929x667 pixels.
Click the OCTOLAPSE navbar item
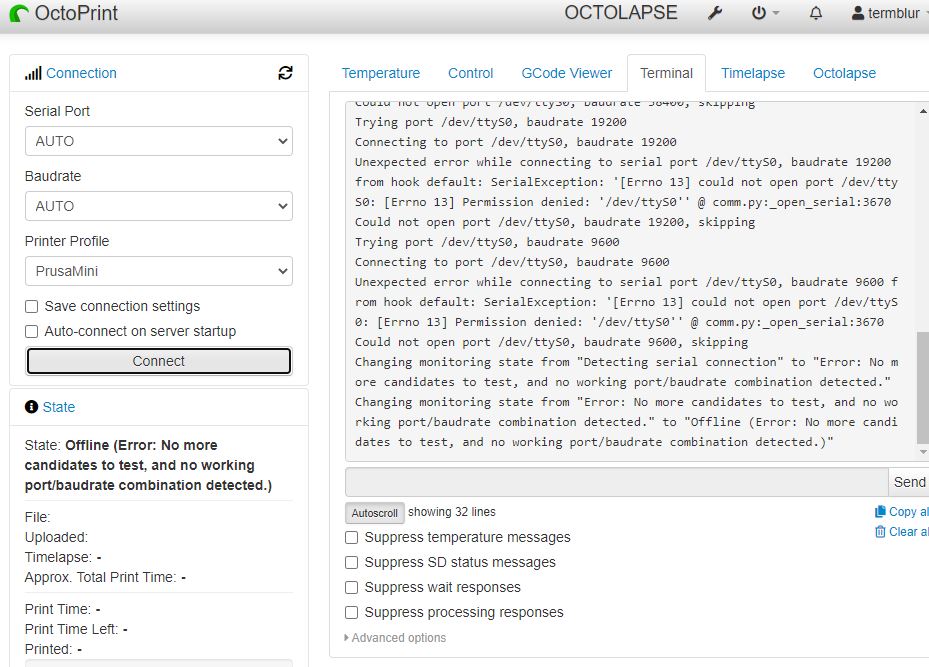[620, 13]
